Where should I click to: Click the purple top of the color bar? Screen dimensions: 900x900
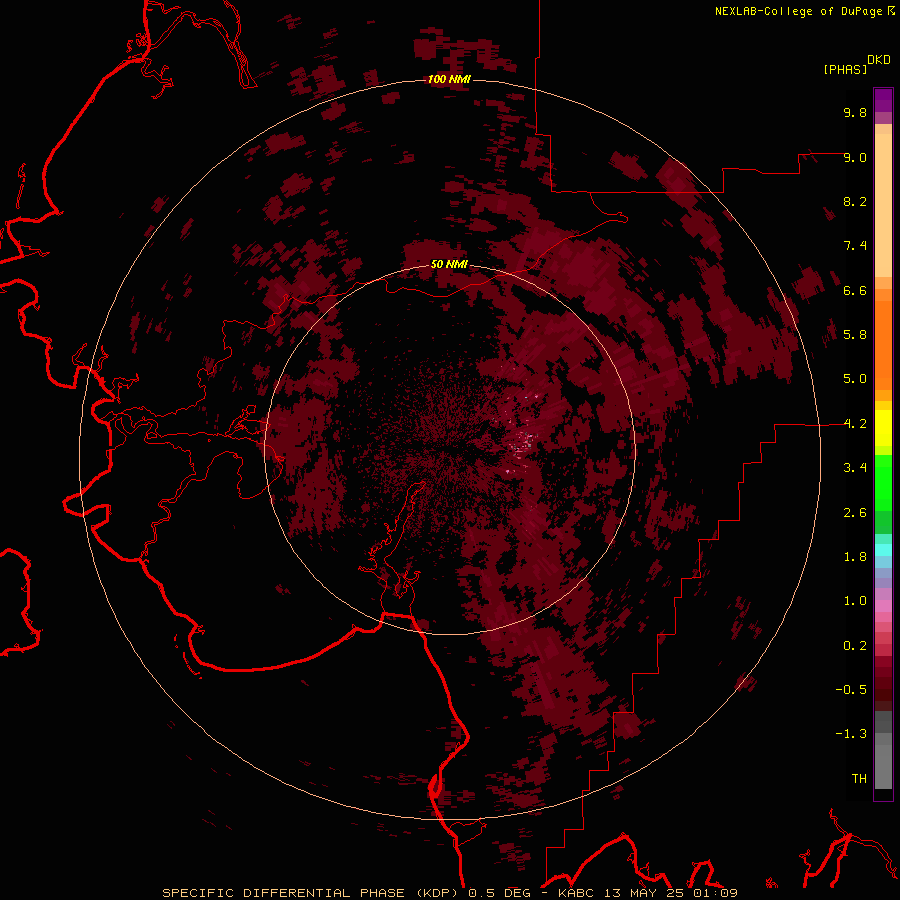[883, 100]
